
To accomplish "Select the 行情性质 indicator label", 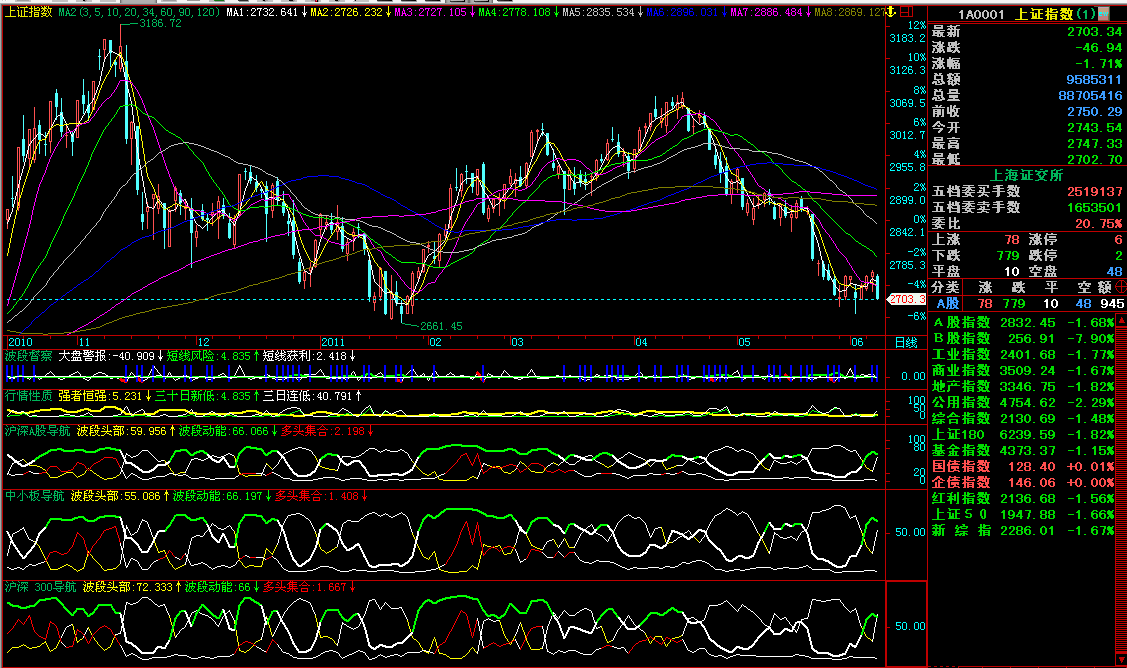I will click(x=28, y=395).
